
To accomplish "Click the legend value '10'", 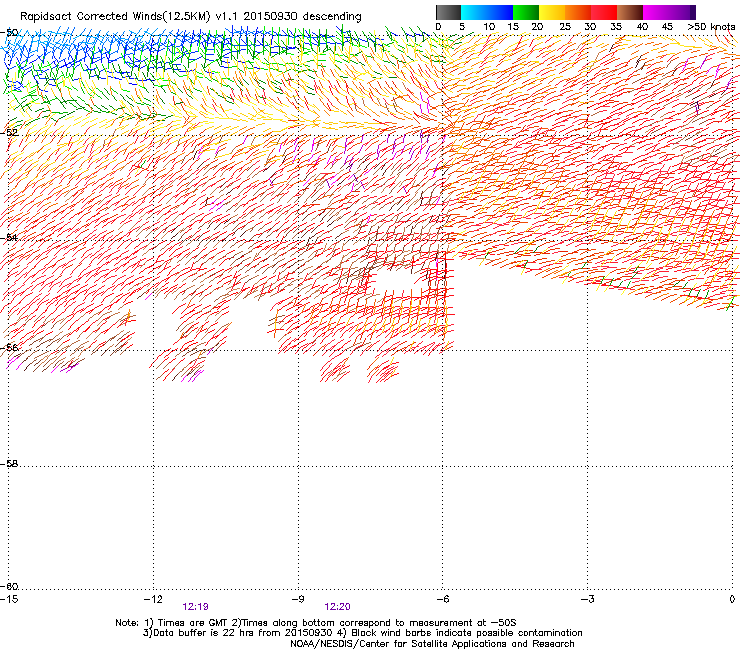I will click(489, 27).
